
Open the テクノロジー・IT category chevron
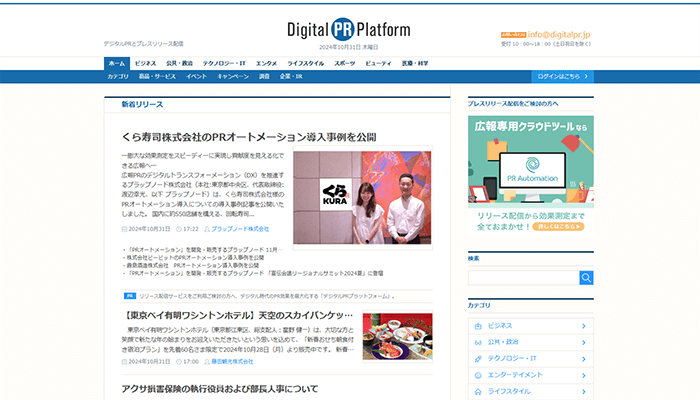coord(583,359)
